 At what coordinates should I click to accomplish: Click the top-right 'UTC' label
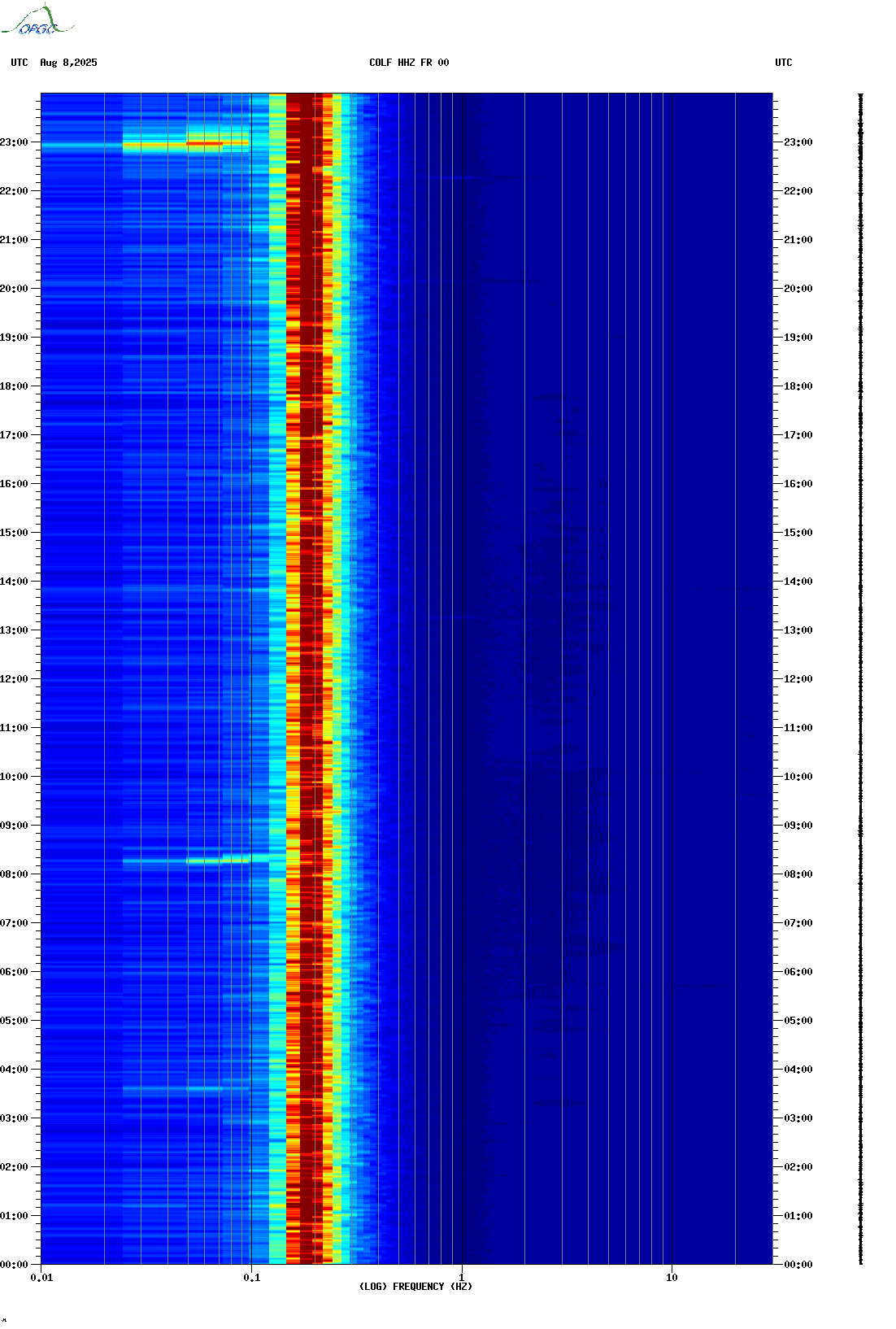pos(784,63)
